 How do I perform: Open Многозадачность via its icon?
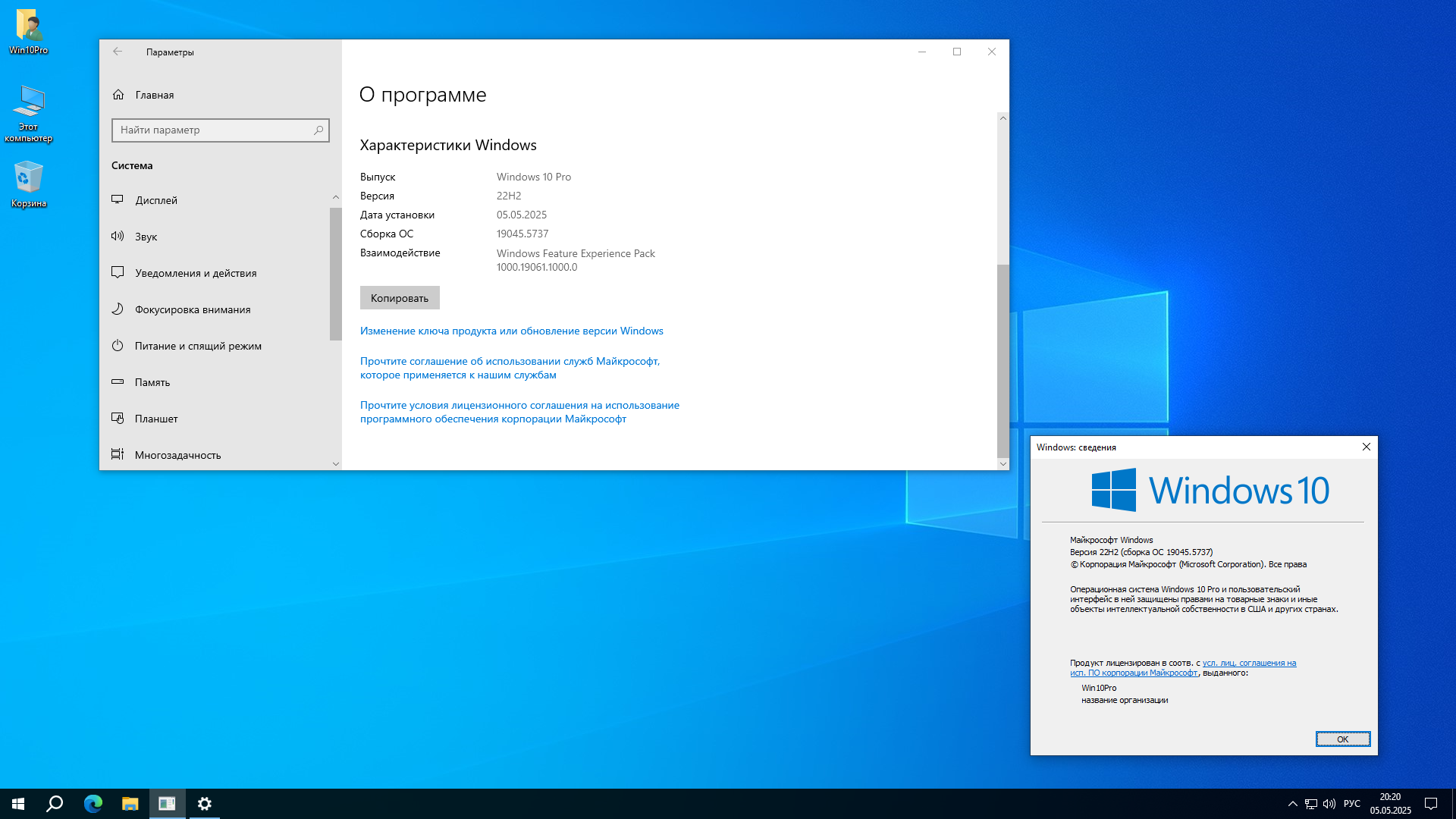click(118, 454)
